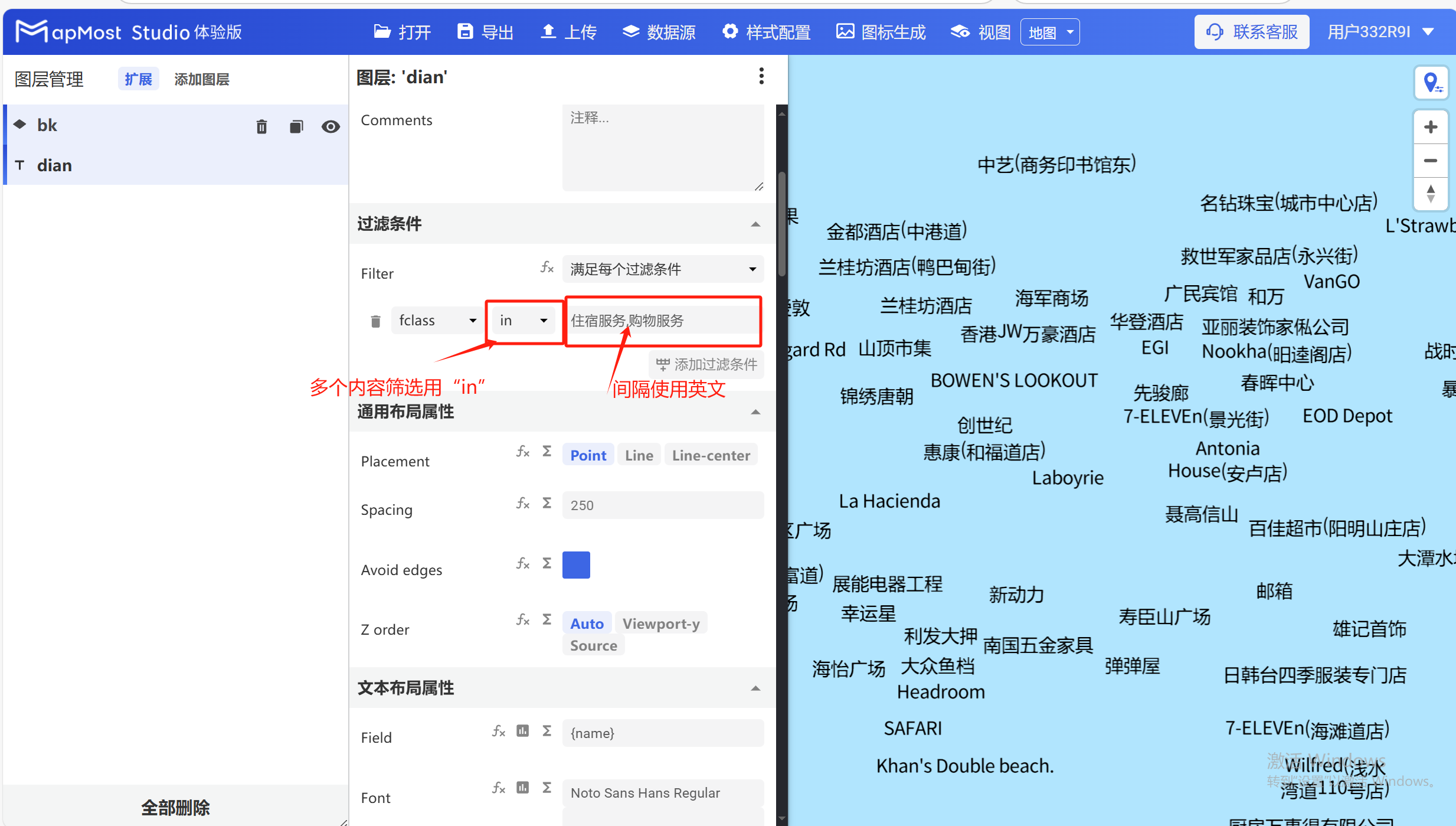The width and height of the screenshot is (1456, 826).
Task: Click the 联系客服 button
Action: point(1251,32)
